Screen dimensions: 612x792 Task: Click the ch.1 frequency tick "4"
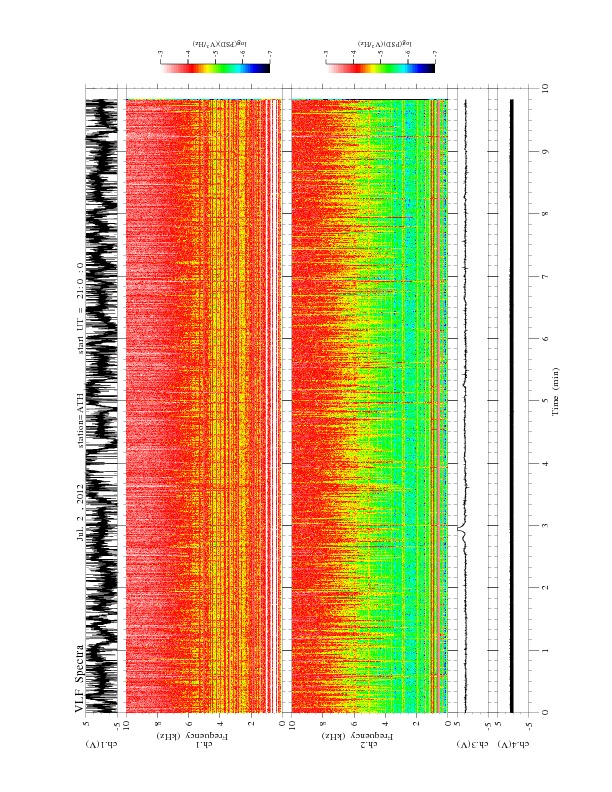tap(220, 723)
